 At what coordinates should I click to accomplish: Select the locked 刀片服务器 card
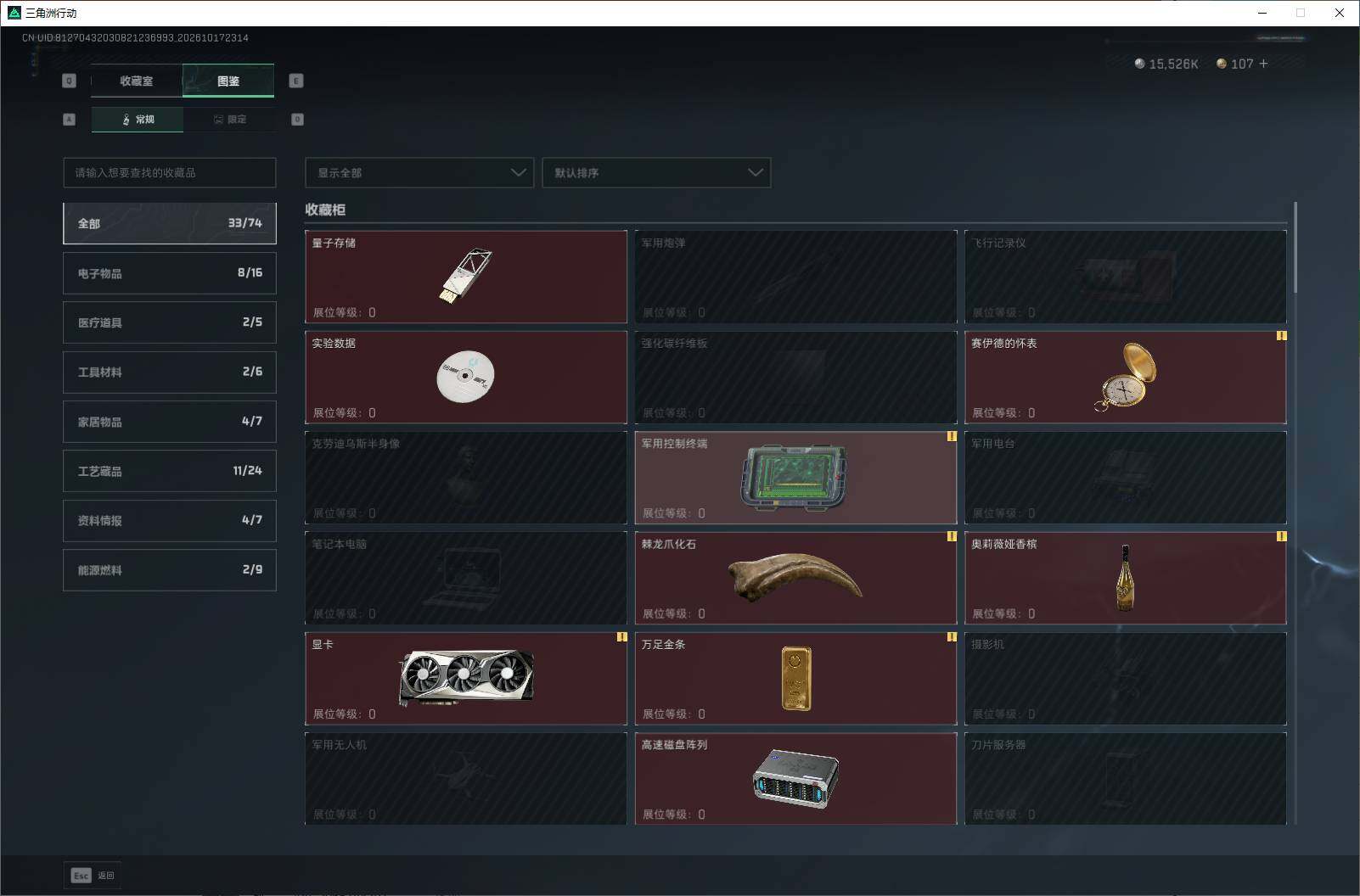[x=1126, y=778]
